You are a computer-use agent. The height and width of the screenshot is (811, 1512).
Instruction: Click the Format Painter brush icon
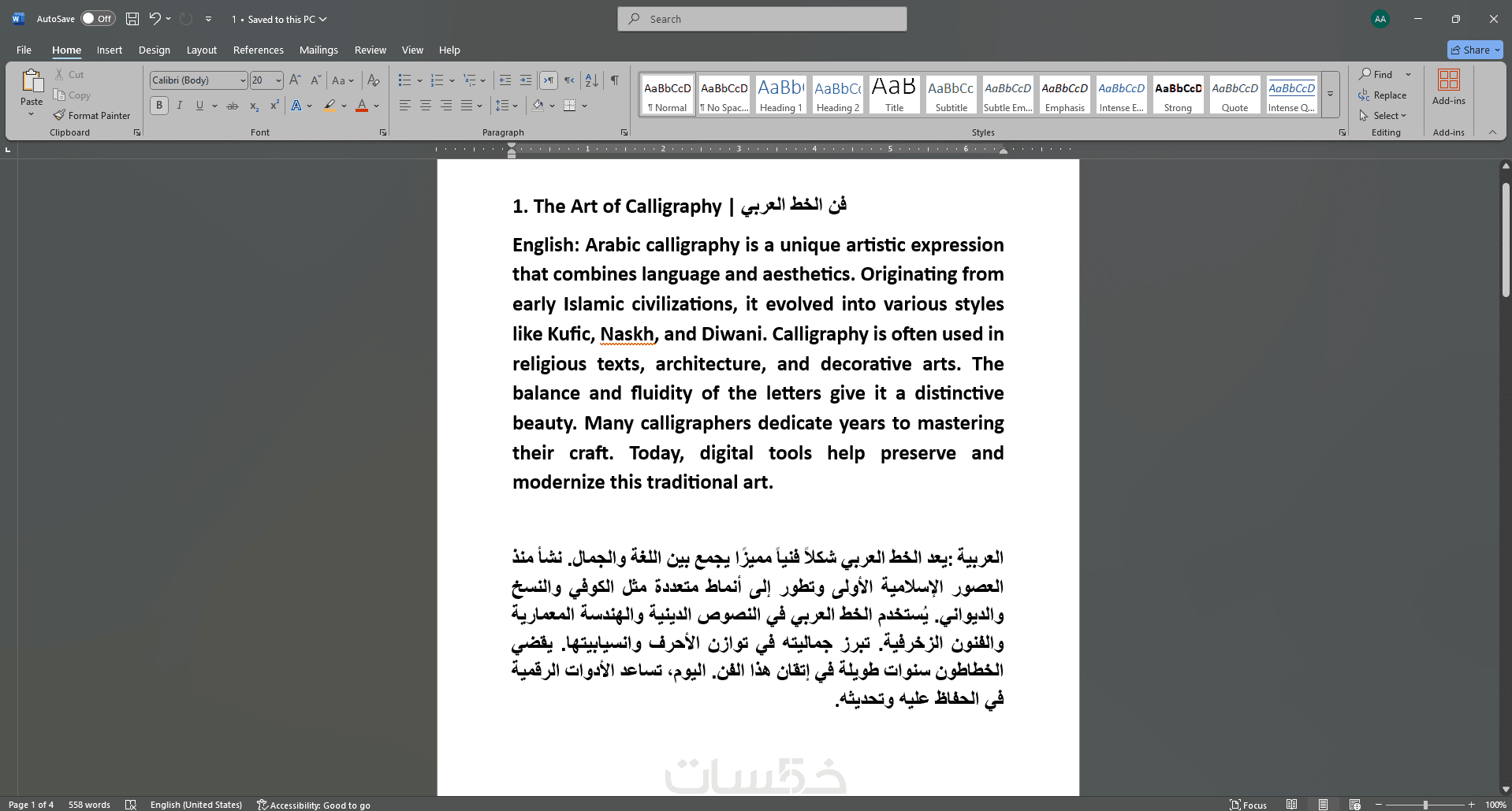(x=59, y=115)
